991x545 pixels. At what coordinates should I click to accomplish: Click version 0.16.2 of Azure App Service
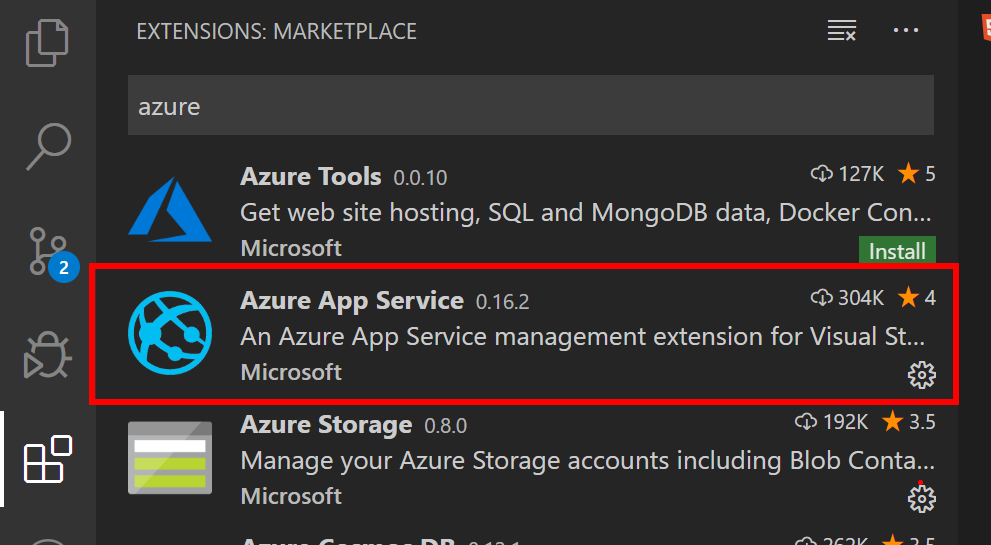pyautogui.click(x=502, y=302)
